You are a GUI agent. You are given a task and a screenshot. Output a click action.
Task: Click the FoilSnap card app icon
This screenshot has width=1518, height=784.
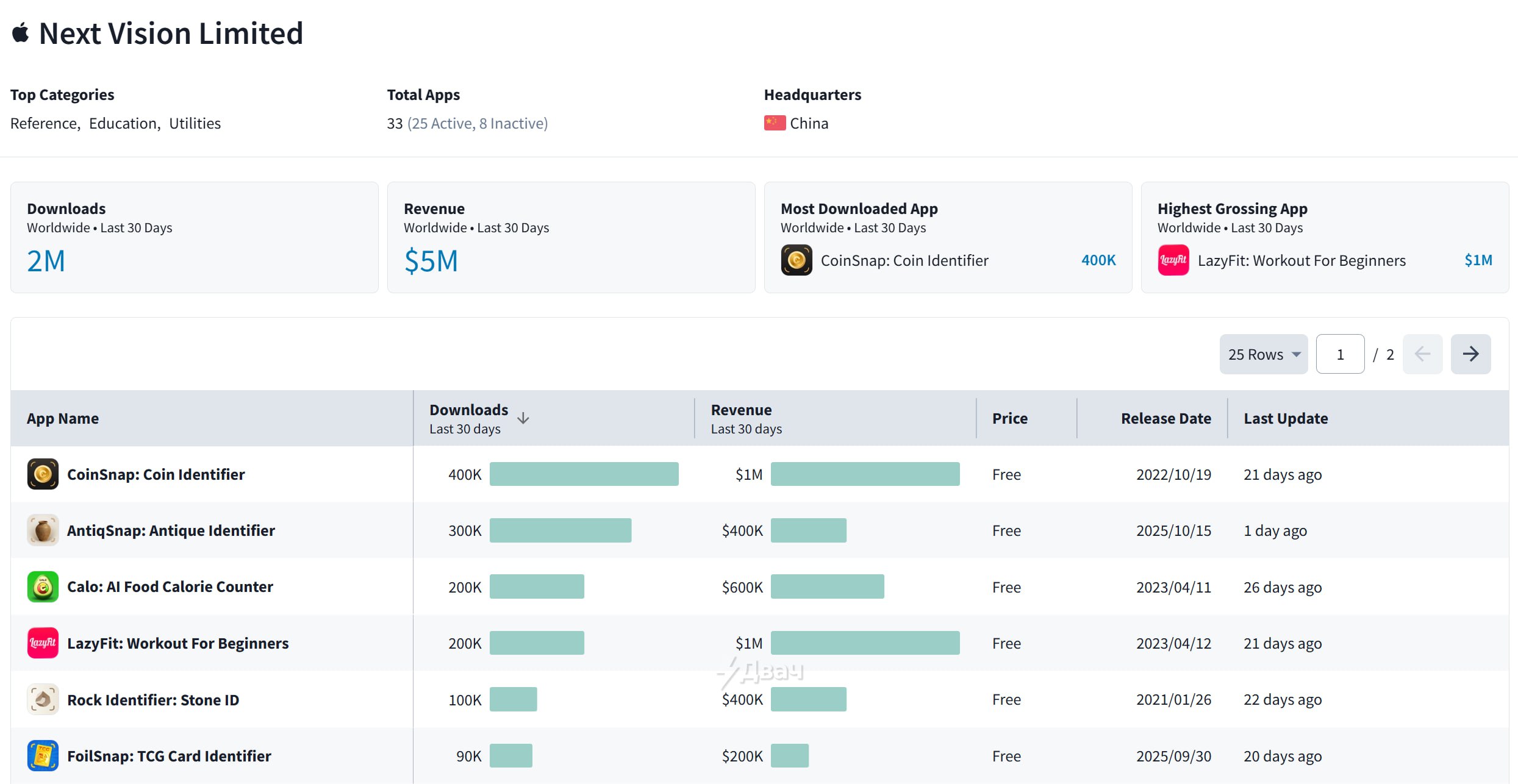pyautogui.click(x=43, y=756)
